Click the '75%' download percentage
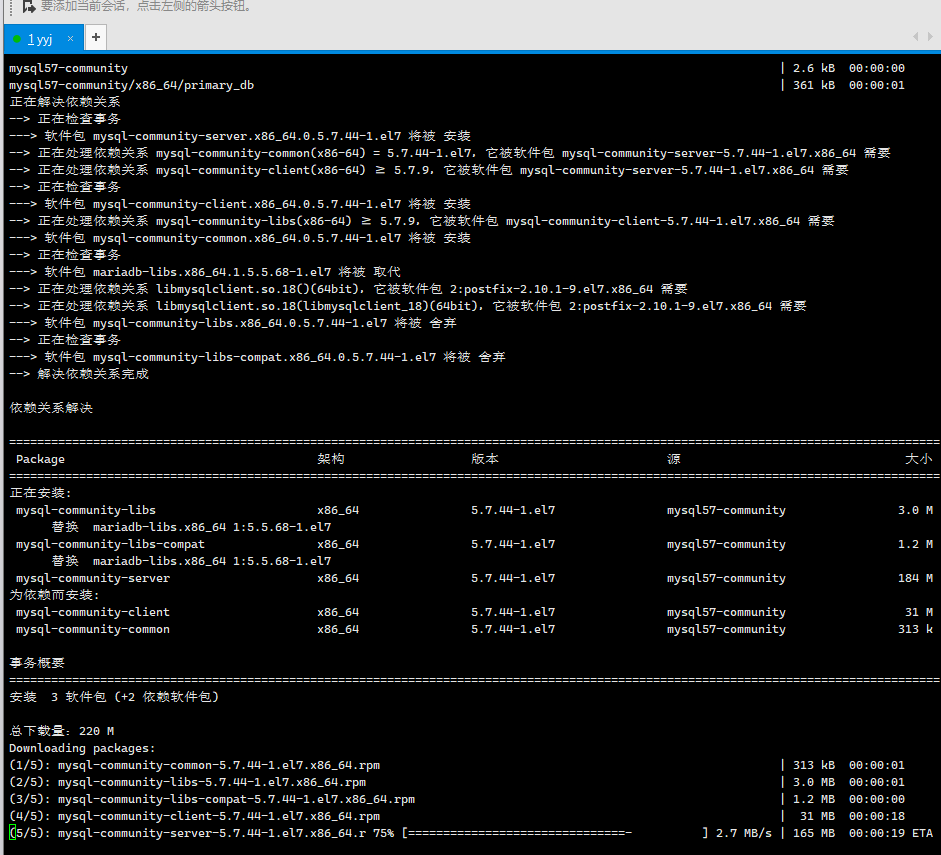The width and height of the screenshot is (941, 855). [x=383, y=833]
